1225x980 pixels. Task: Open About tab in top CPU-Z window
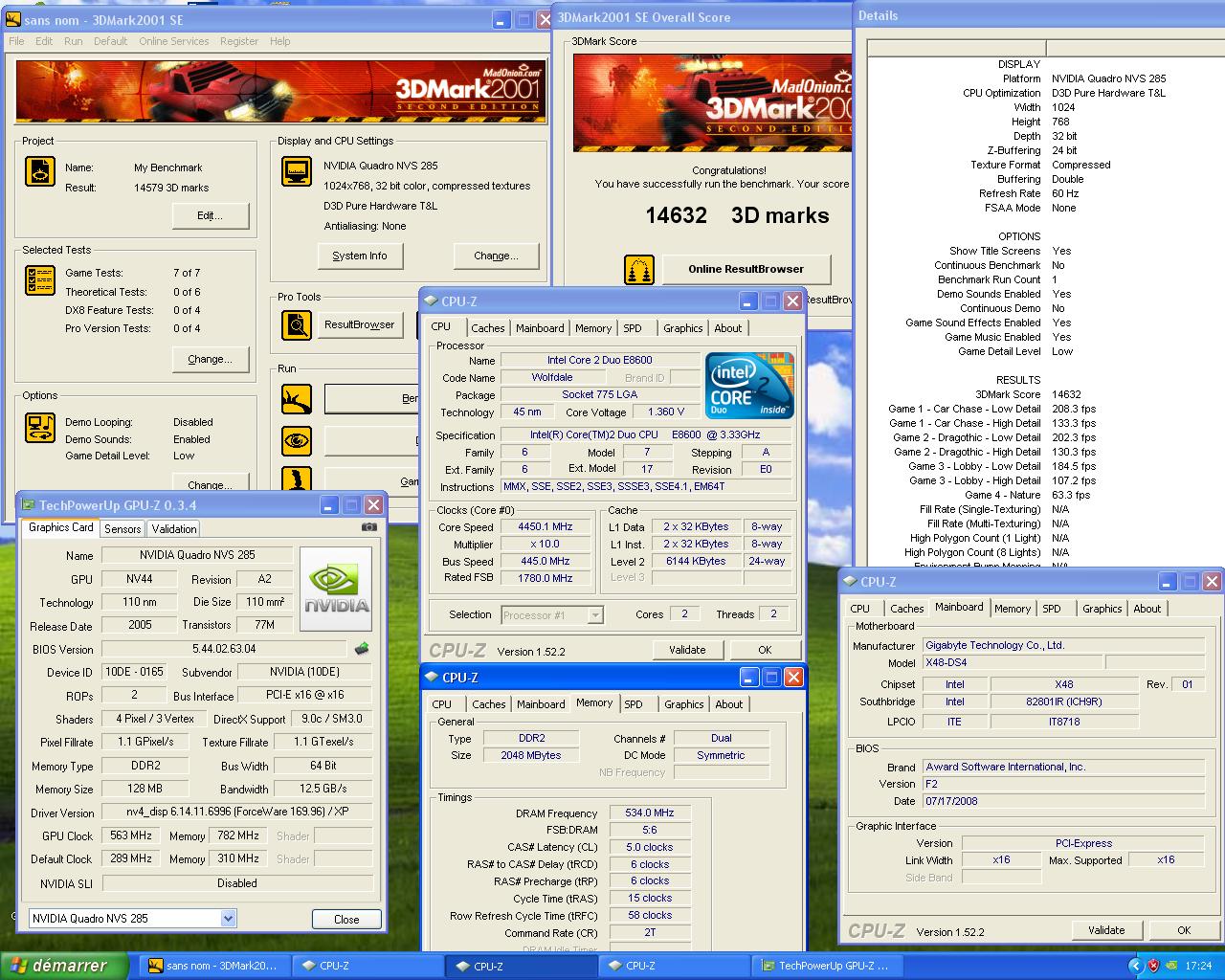pos(728,327)
